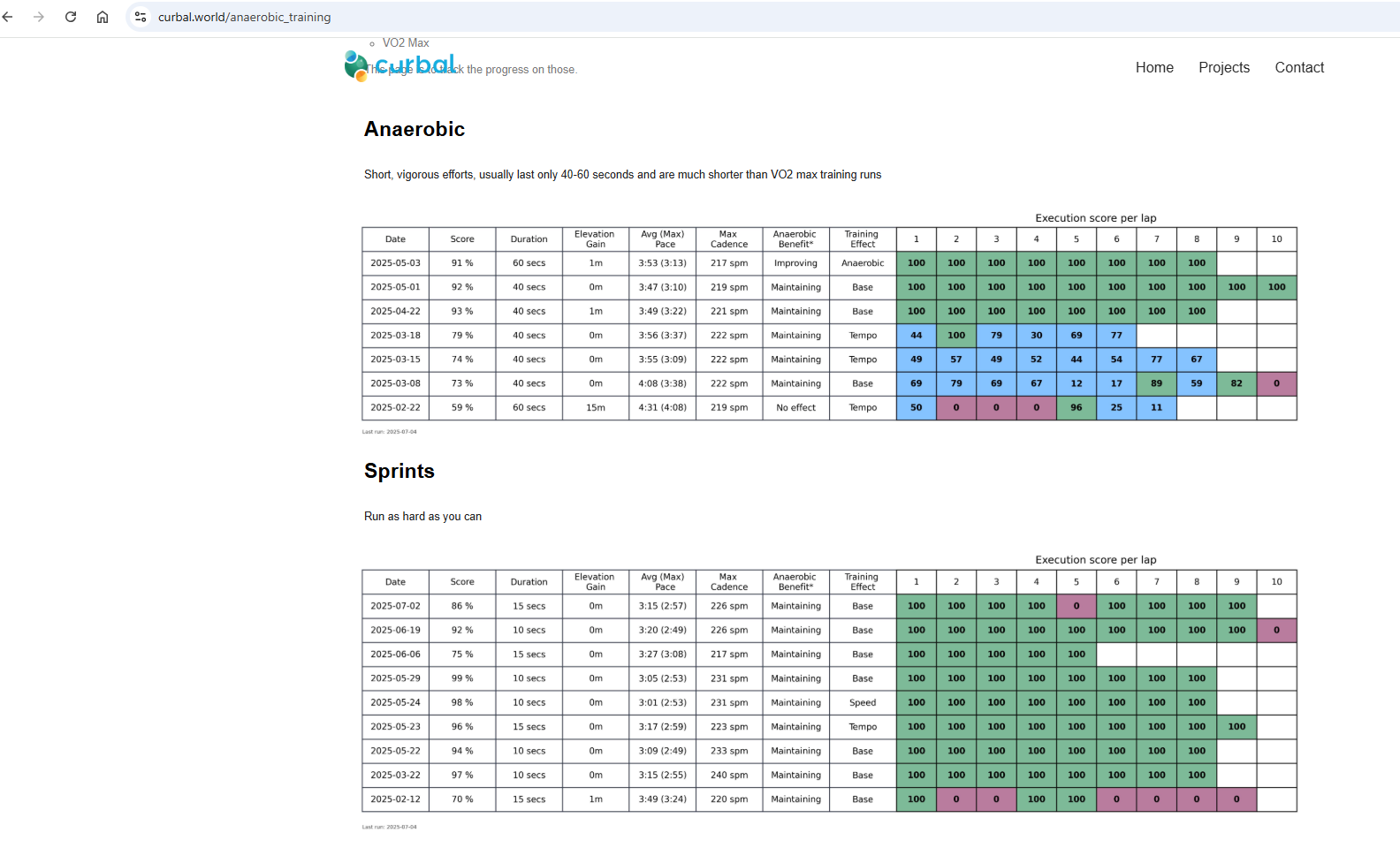Screen dimensions: 1400x848
Task: Click the Speed training effect cell
Action: tap(863, 703)
